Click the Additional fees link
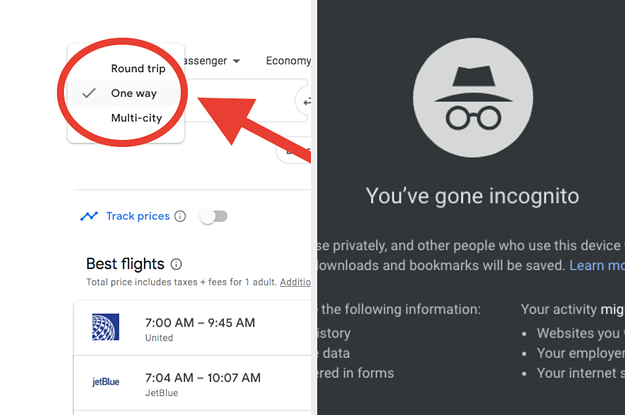The width and height of the screenshot is (625, 415). coord(295,282)
